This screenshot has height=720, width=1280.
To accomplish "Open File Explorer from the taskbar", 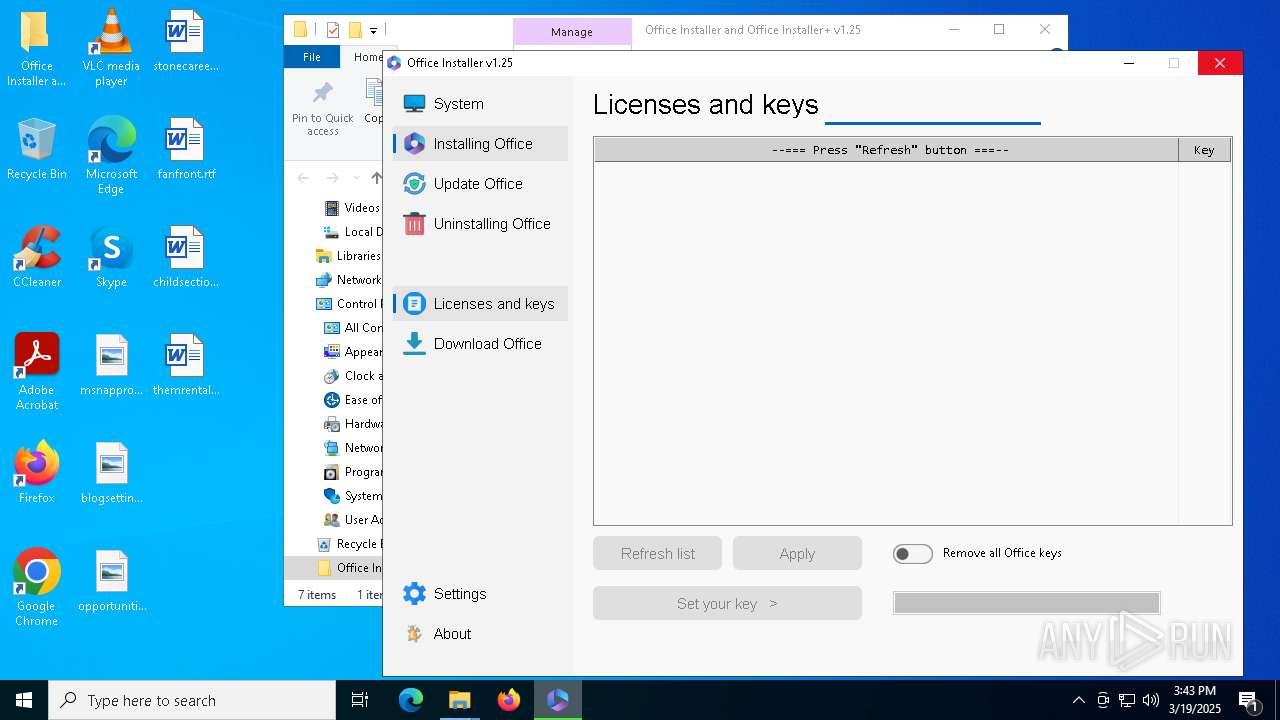I will point(459,700).
